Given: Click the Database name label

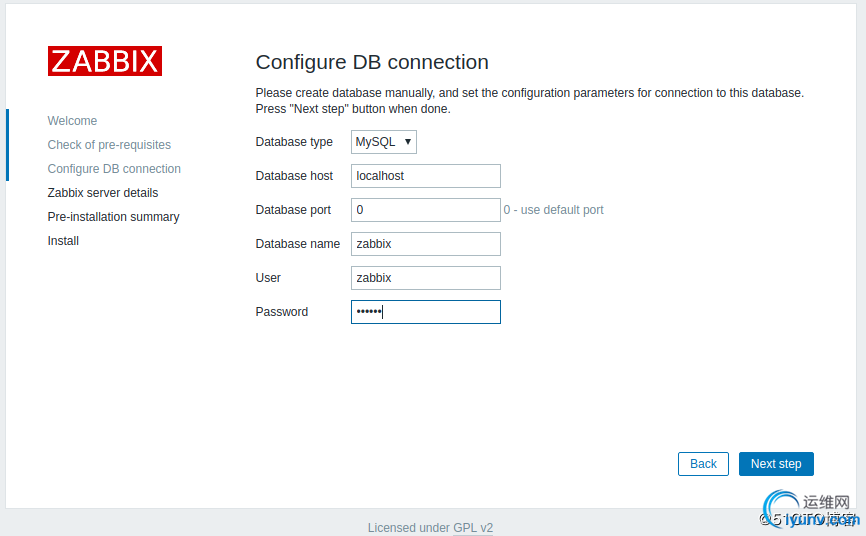Looking at the screenshot, I should [x=298, y=244].
